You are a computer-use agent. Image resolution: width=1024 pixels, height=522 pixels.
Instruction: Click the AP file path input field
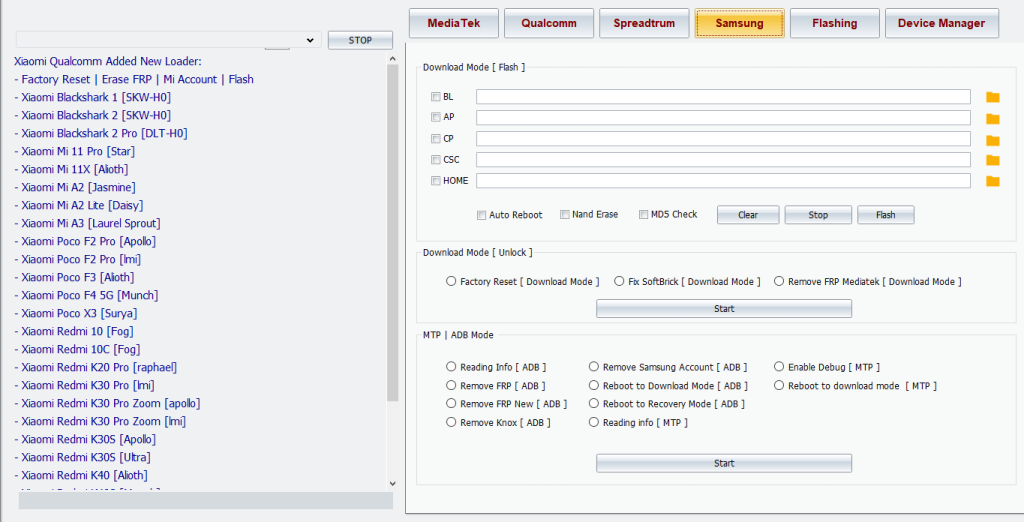tap(722, 118)
